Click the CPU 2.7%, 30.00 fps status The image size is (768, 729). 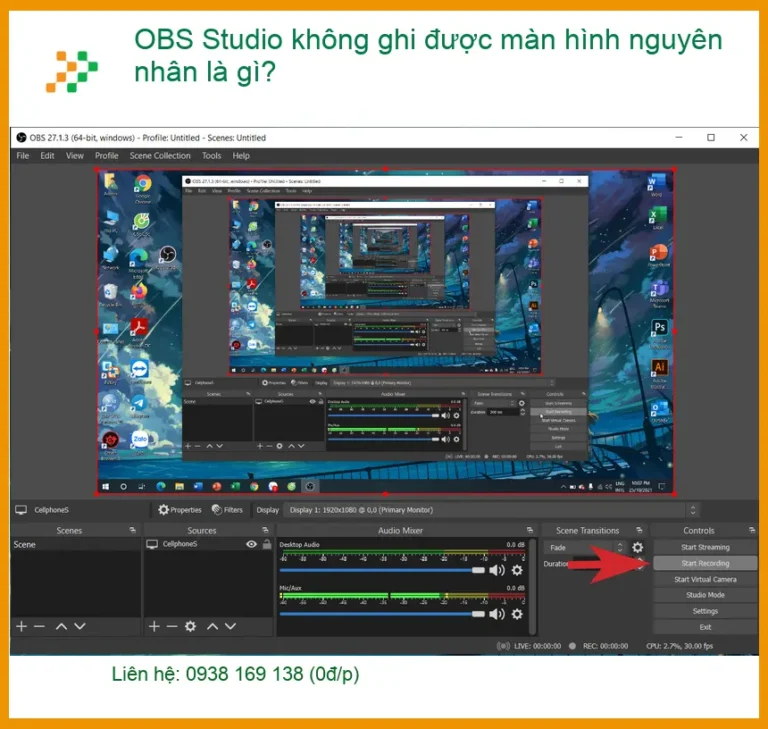click(680, 646)
